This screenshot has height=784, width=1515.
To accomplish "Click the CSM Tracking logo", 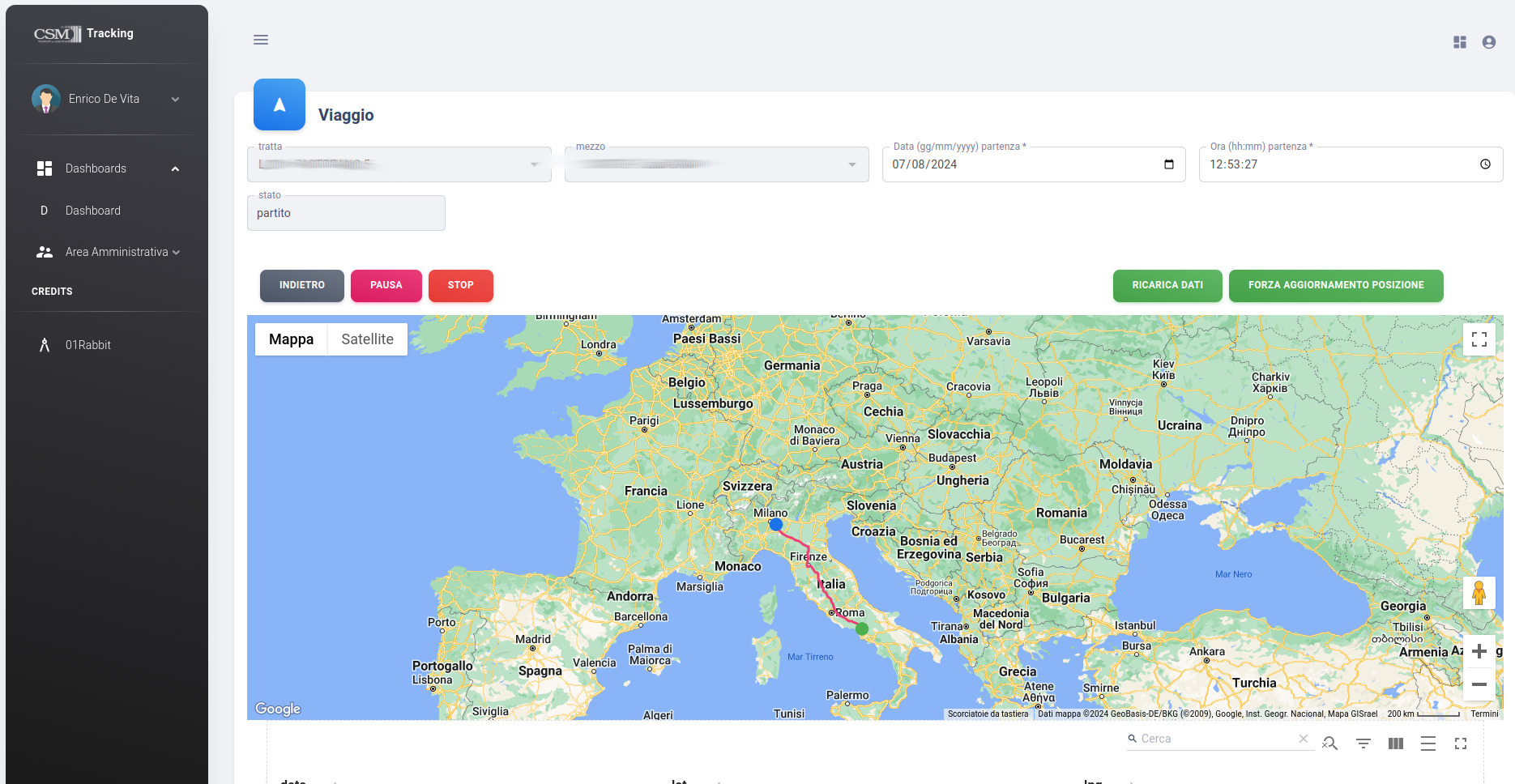I will [83, 33].
